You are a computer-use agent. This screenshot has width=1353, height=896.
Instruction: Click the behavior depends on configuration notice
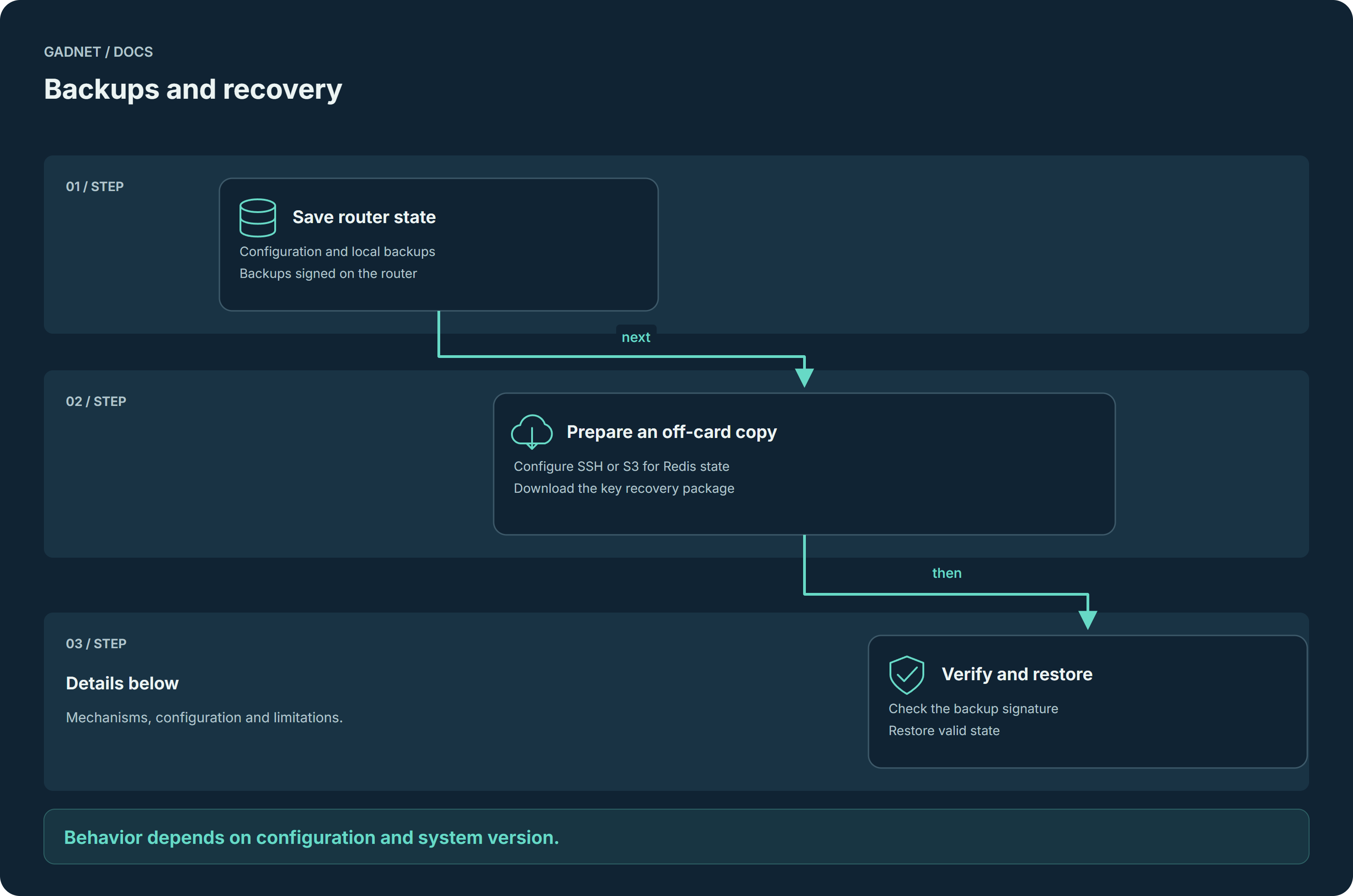pyautogui.click(x=676, y=837)
